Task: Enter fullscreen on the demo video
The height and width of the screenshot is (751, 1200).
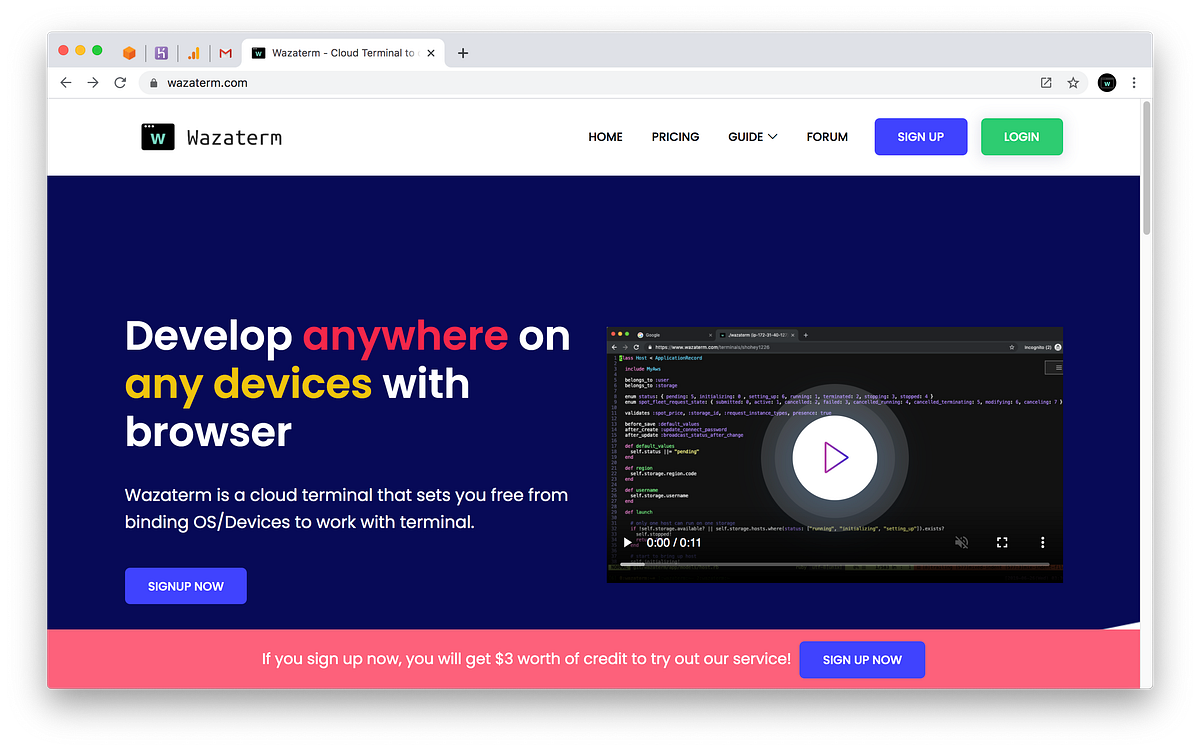Action: tap(1002, 541)
